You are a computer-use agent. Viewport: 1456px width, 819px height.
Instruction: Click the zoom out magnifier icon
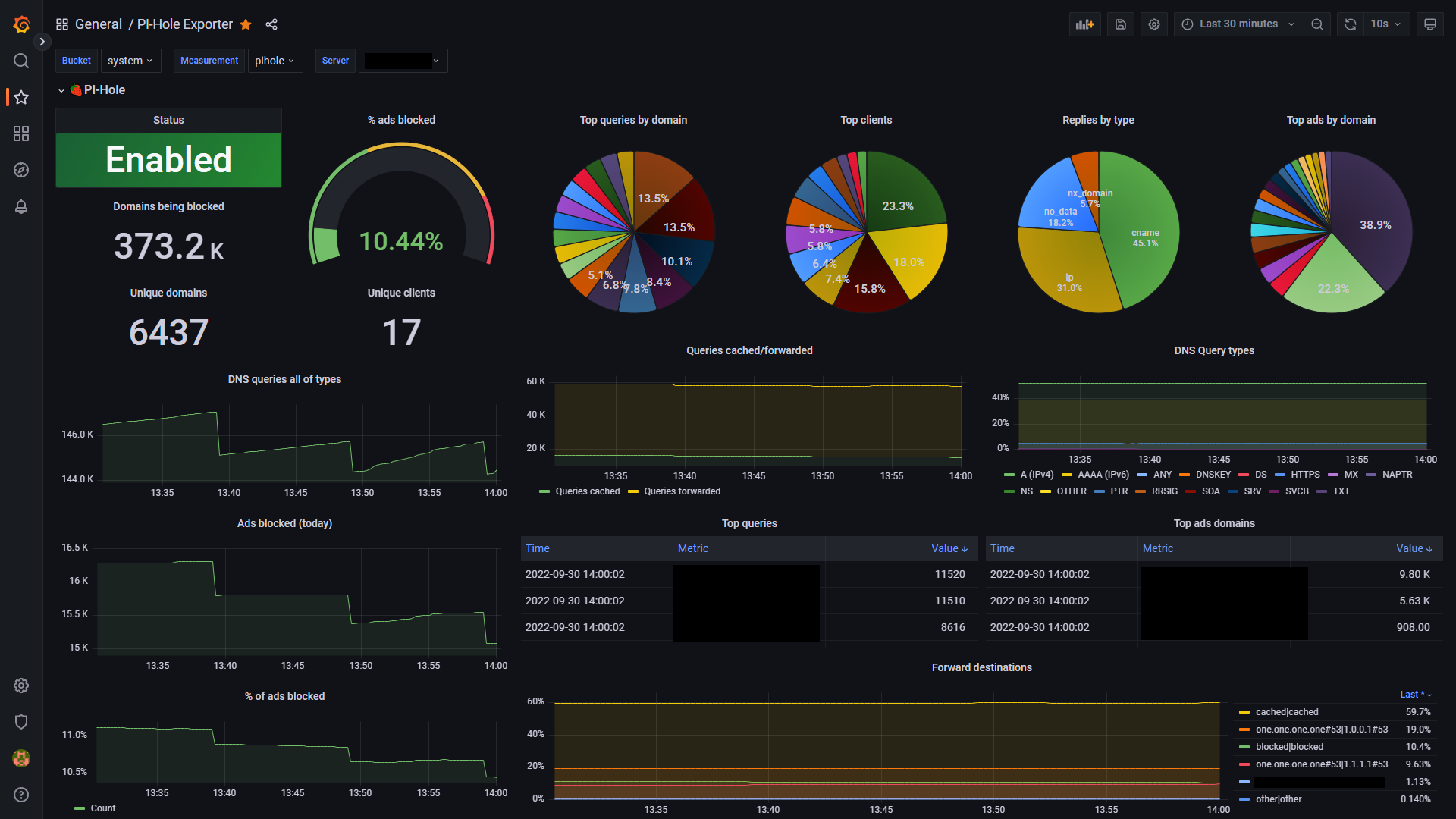(x=1319, y=24)
